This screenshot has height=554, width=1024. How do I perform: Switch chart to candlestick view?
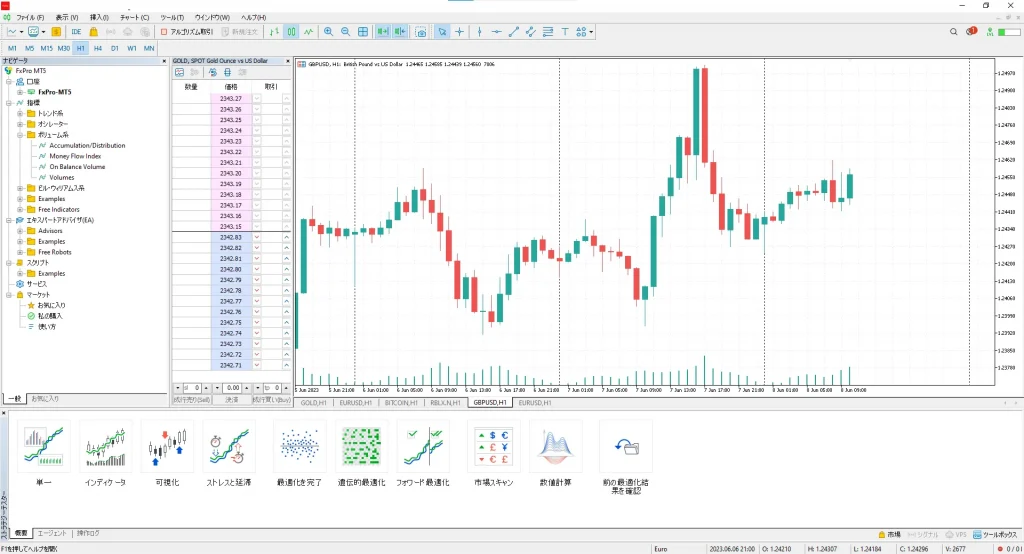(291, 31)
